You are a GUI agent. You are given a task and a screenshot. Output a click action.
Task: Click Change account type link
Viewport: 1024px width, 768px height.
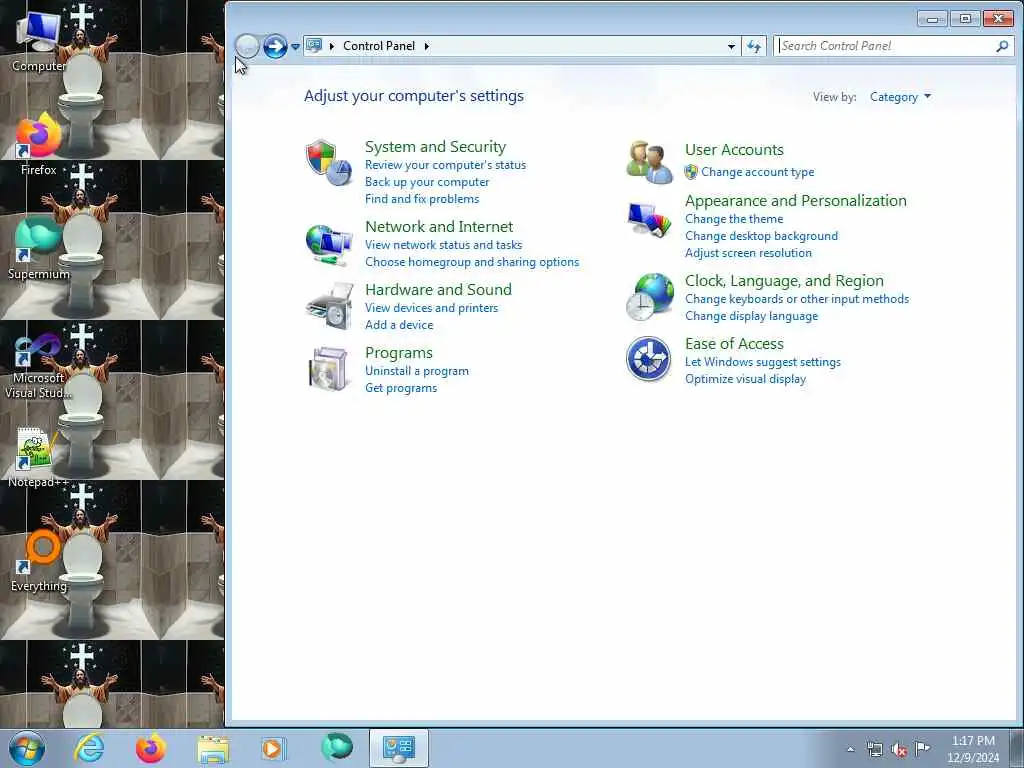point(758,172)
